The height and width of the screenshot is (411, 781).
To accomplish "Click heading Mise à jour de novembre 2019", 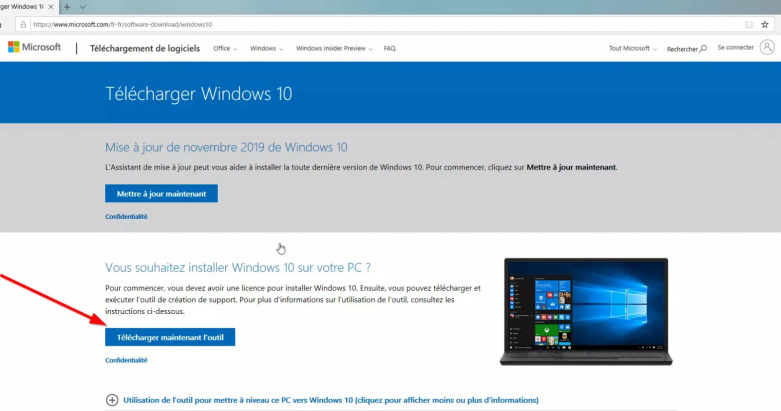I will (226, 147).
